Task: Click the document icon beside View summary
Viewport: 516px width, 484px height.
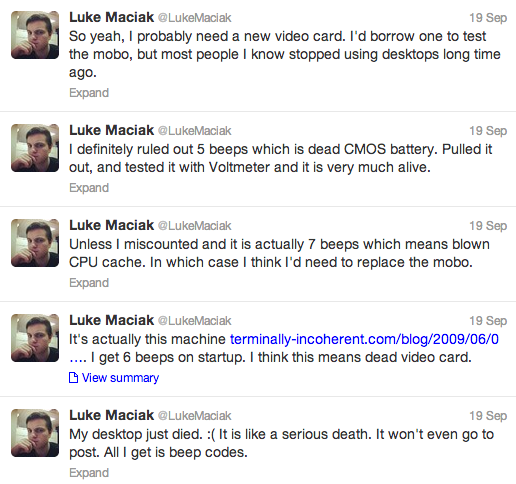Action: point(73,378)
